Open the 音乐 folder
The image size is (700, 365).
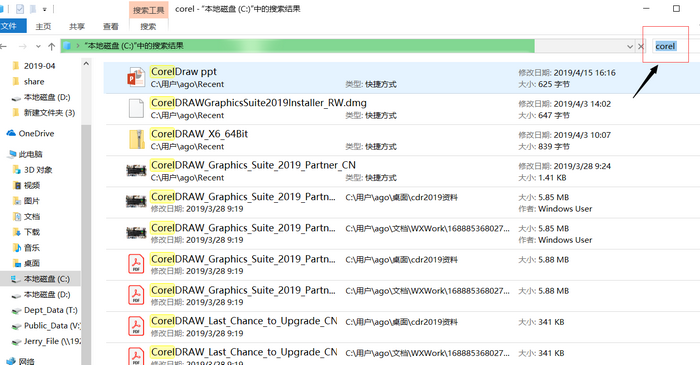32,248
